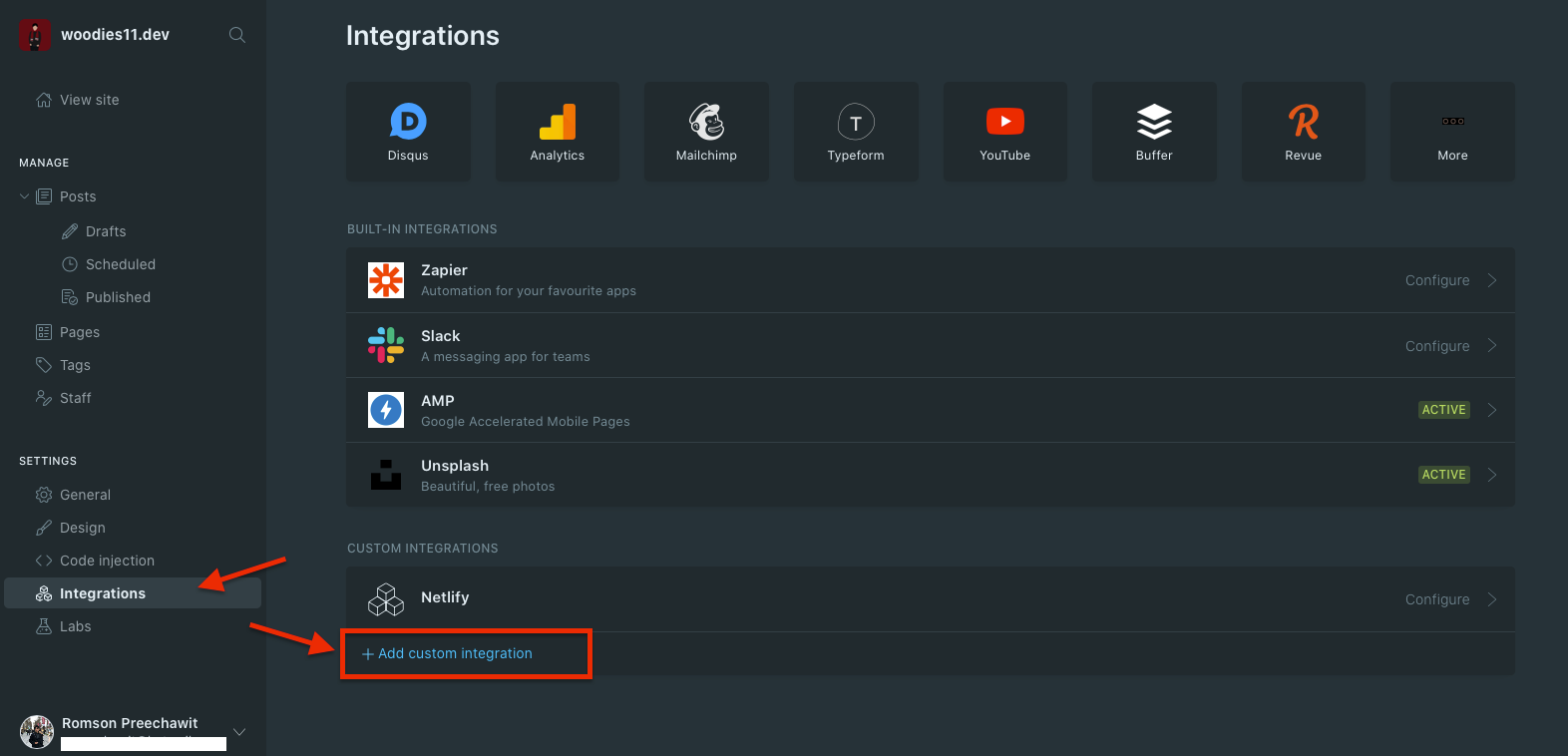Click the woodies11.dev site title

(x=115, y=35)
